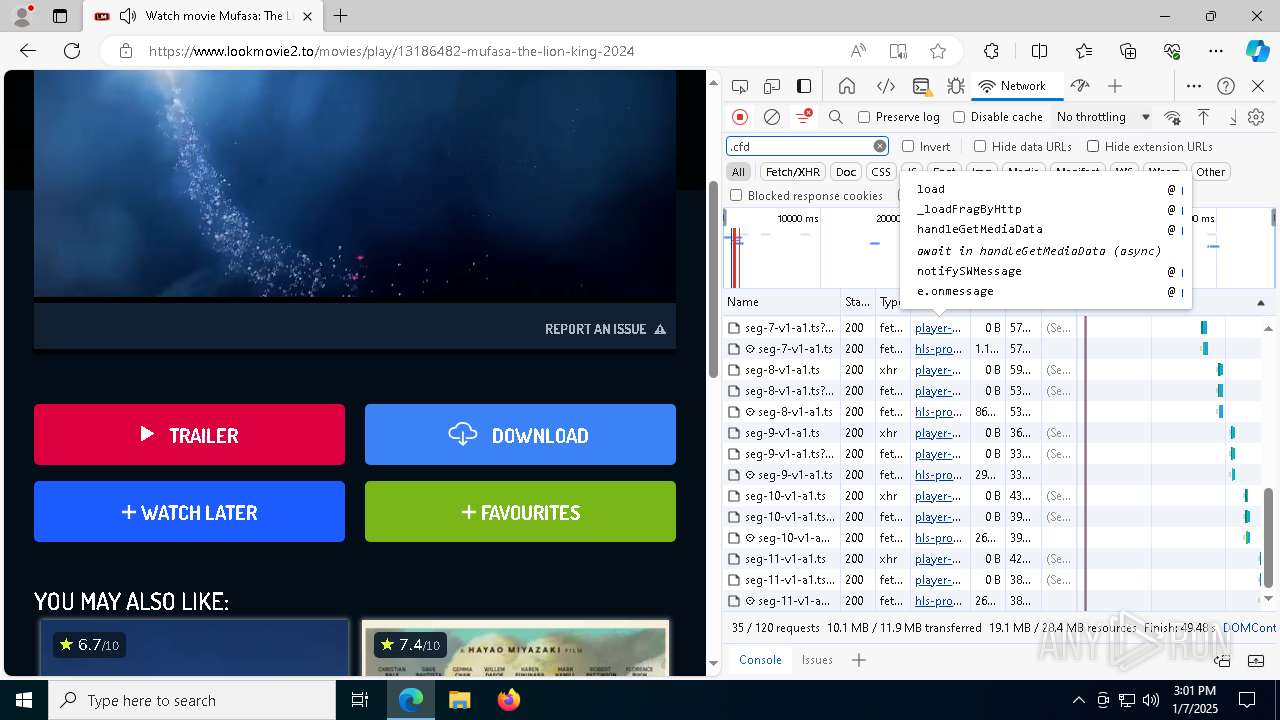Switch to the Issues drawer tab
Image resolution: width=1280 pixels, height=720 pixels.
click(817, 660)
